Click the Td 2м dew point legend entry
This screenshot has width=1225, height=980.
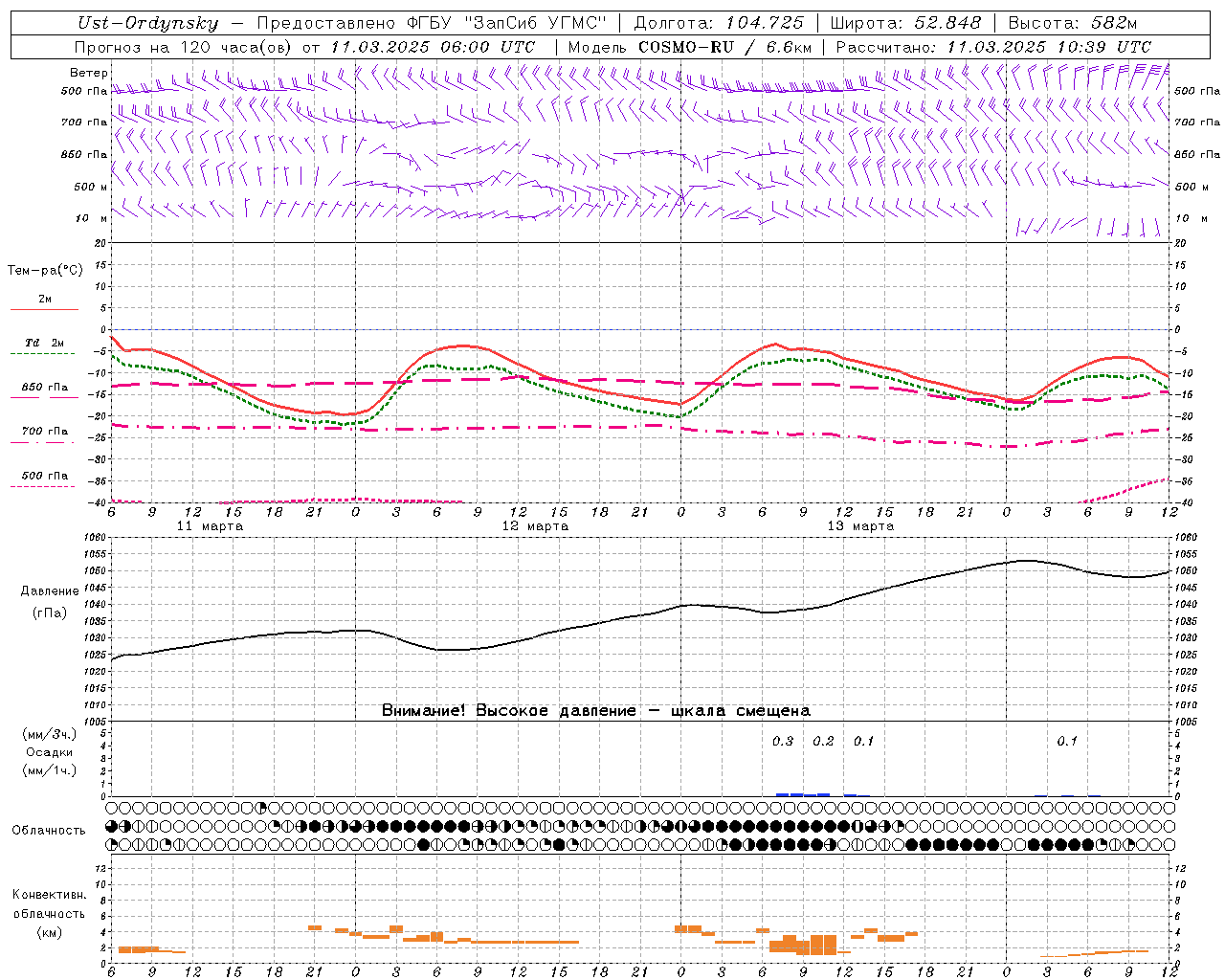tap(45, 343)
